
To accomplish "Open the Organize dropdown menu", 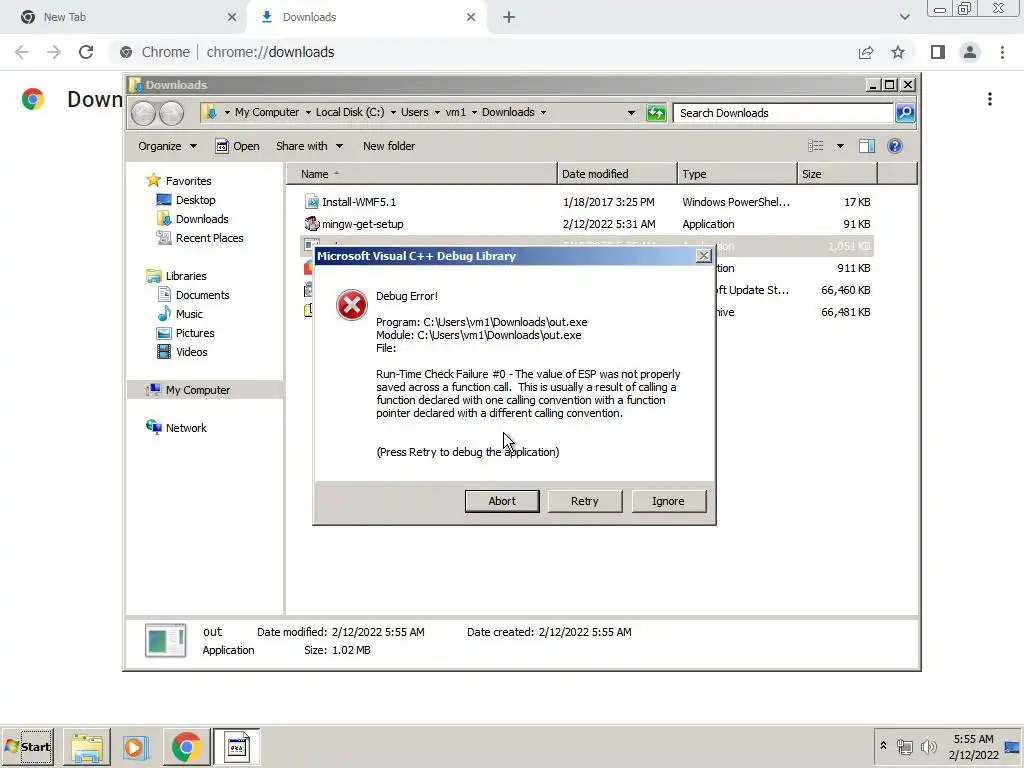I will coord(167,146).
